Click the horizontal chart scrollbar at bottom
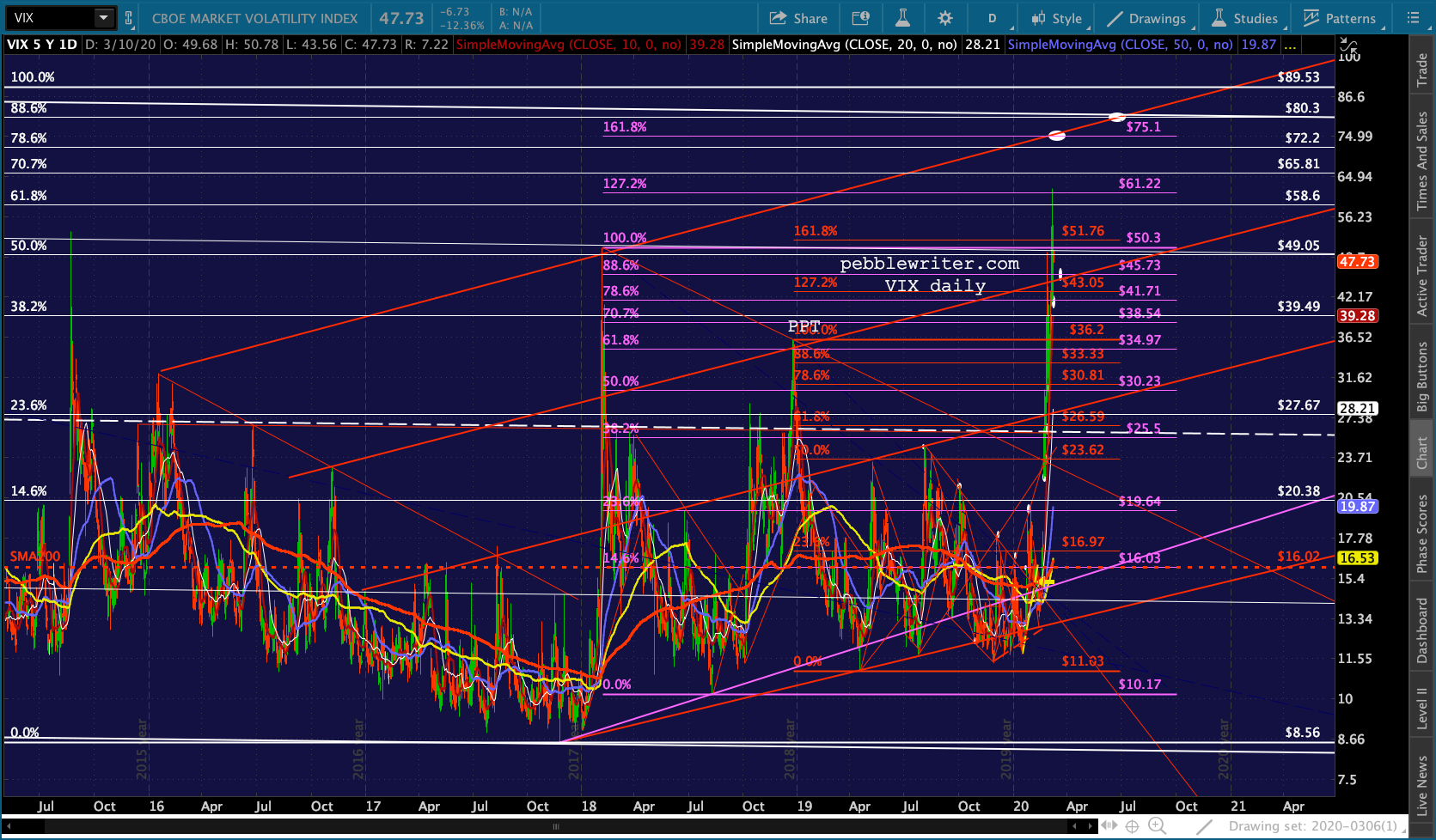Viewport: 1436px width, 840px height. coord(555,826)
